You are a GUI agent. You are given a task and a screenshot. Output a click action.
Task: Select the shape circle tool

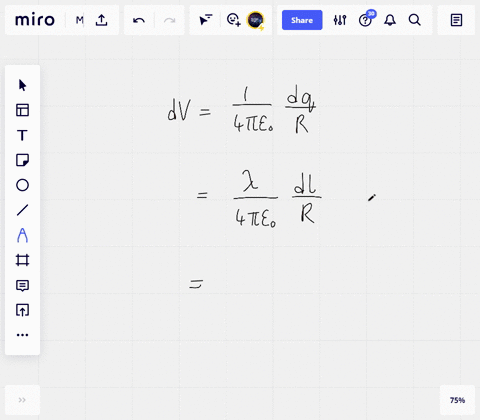22,185
